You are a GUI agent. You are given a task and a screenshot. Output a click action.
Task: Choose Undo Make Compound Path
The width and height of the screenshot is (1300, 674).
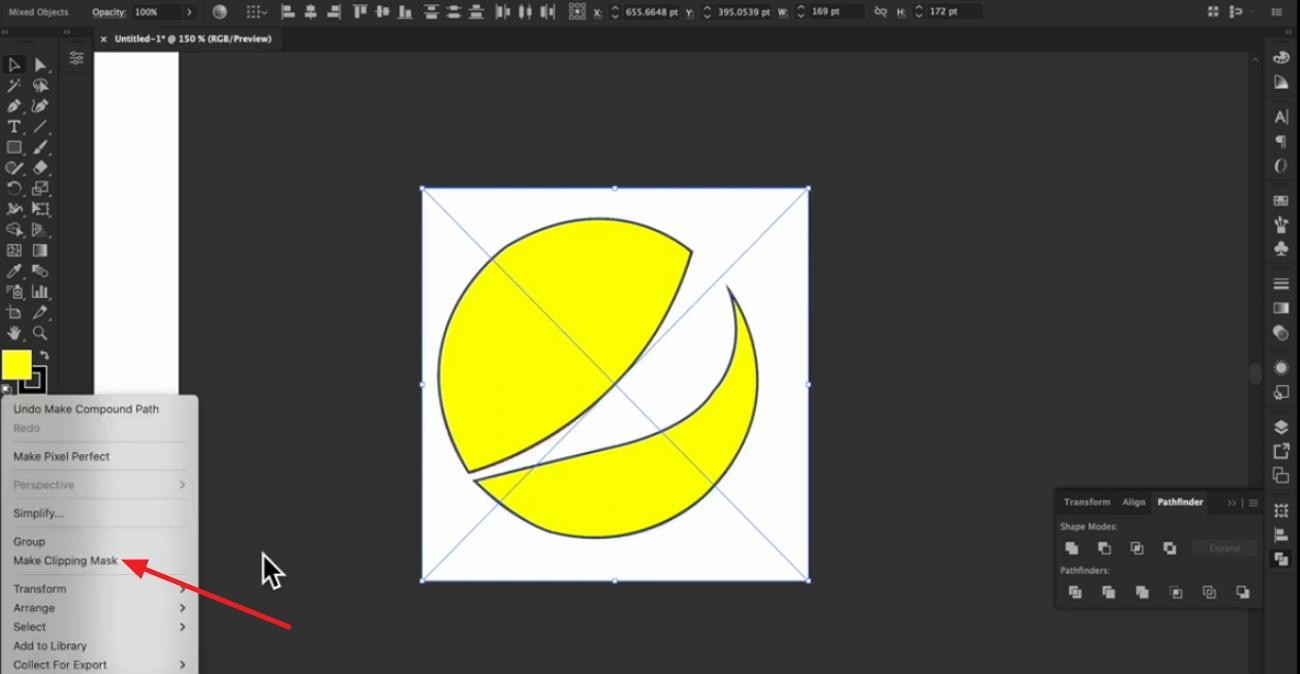tap(86, 409)
